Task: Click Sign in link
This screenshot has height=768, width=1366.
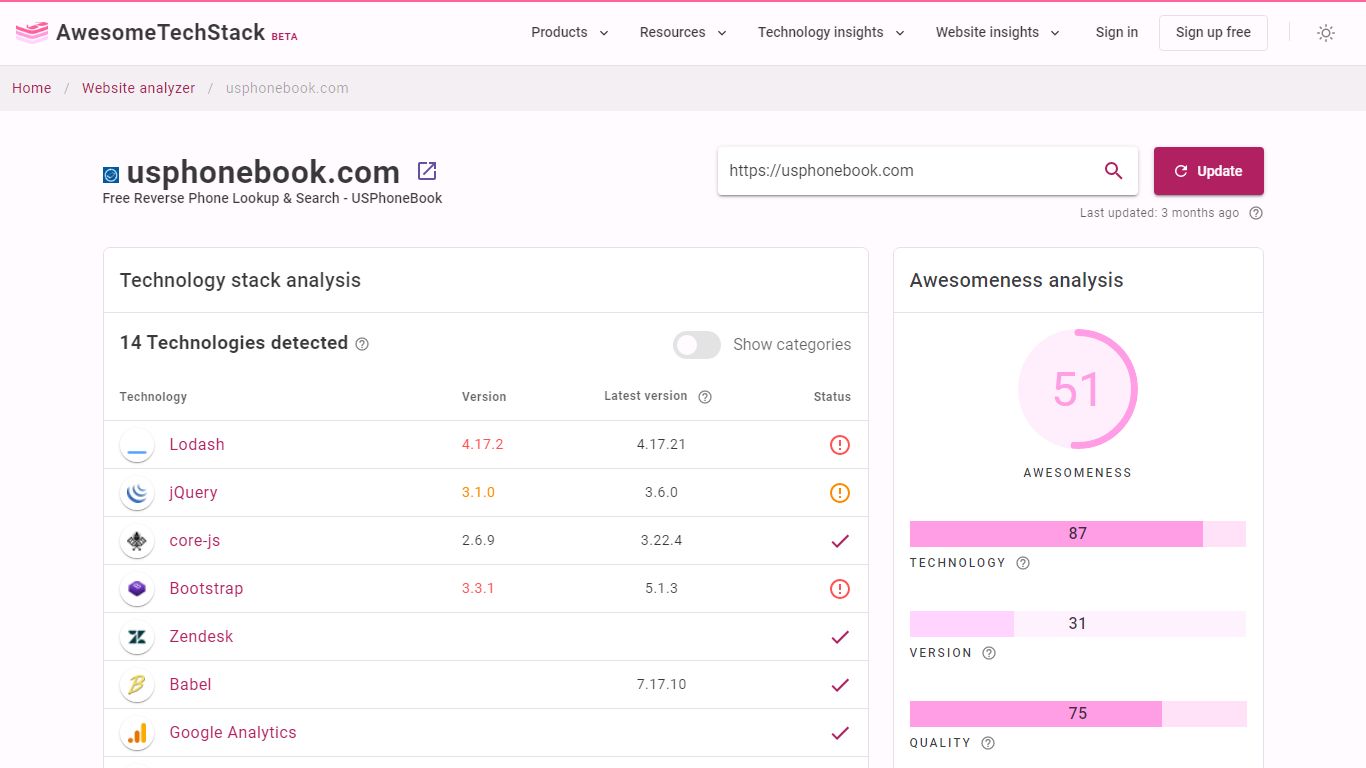Action: [1117, 33]
